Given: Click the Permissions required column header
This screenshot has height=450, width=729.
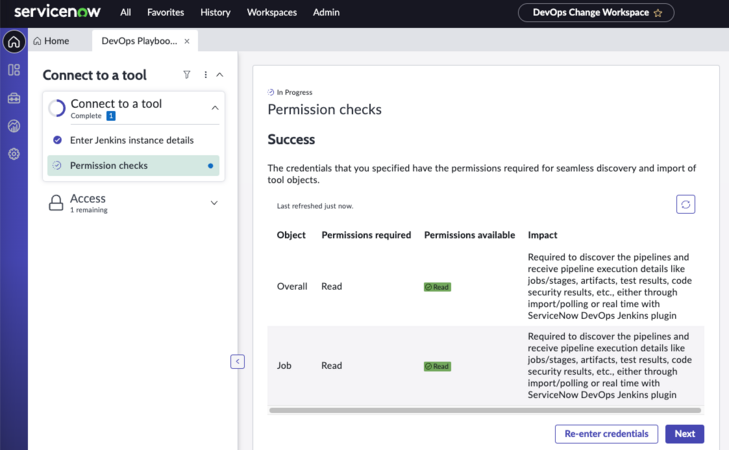Looking at the screenshot, I should click(x=366, y=235).
